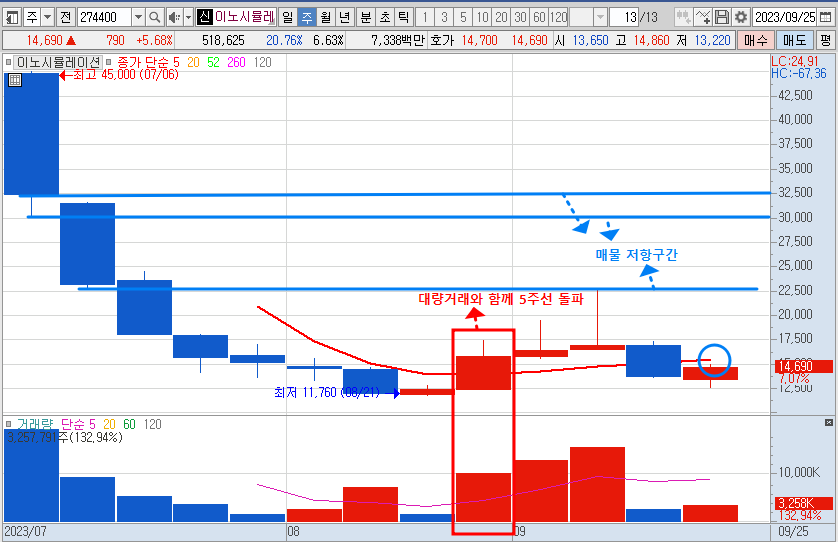This screenshot has width=838, height=542.
Task: Switch to tick (틱) chart
Action: click(404, 18)
